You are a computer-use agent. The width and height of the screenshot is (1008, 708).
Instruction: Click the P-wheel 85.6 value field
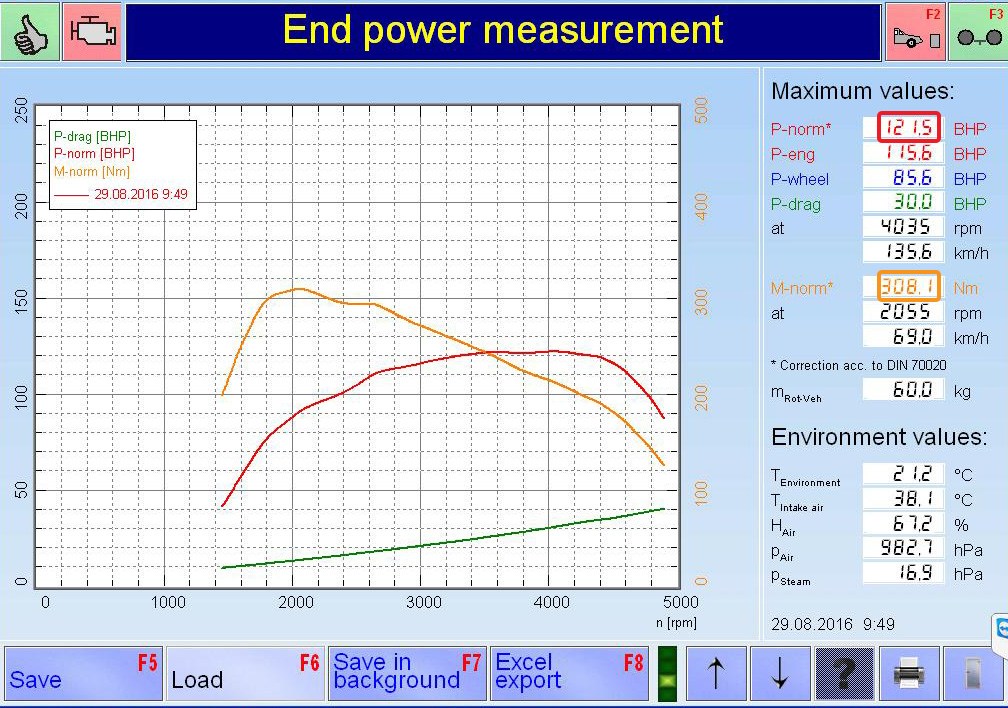(904, 178)
